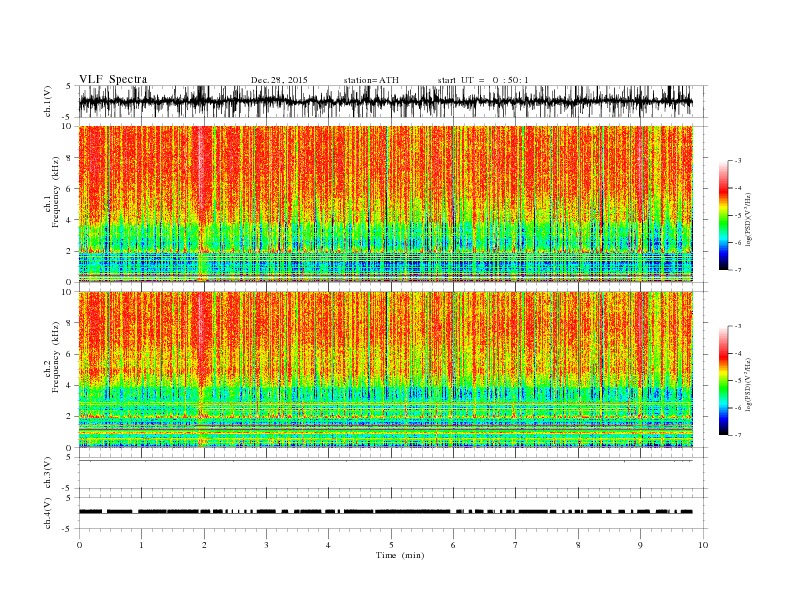
Task: Click the "9" tick on the time axis
Action: [640, 545]
